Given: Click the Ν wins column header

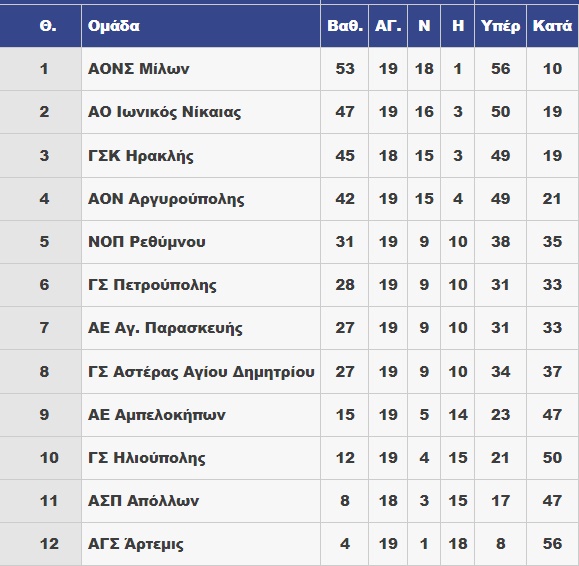Looking at the screenshot, I should pos(424,26).
